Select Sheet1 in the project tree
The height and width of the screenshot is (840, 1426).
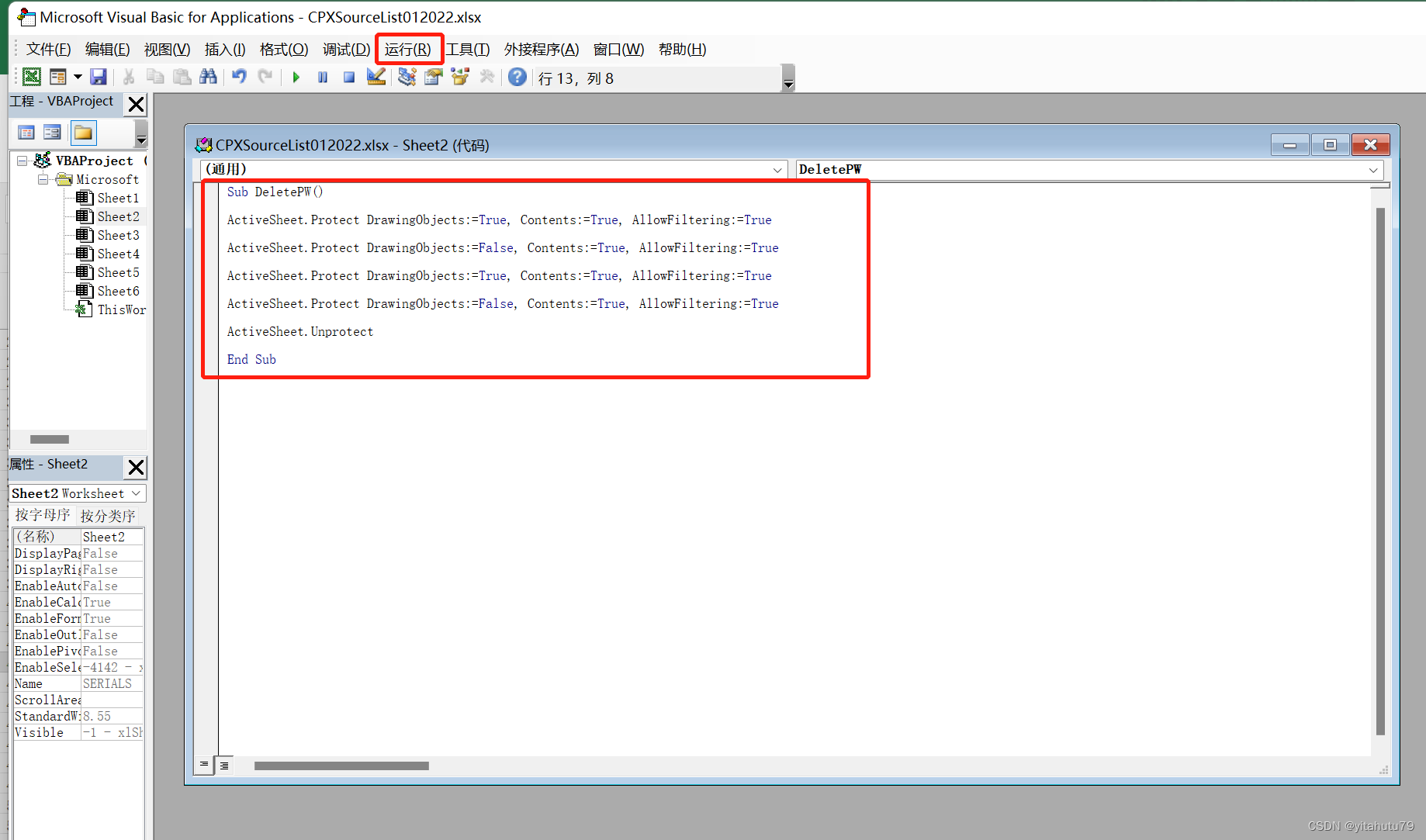point(118,198)
